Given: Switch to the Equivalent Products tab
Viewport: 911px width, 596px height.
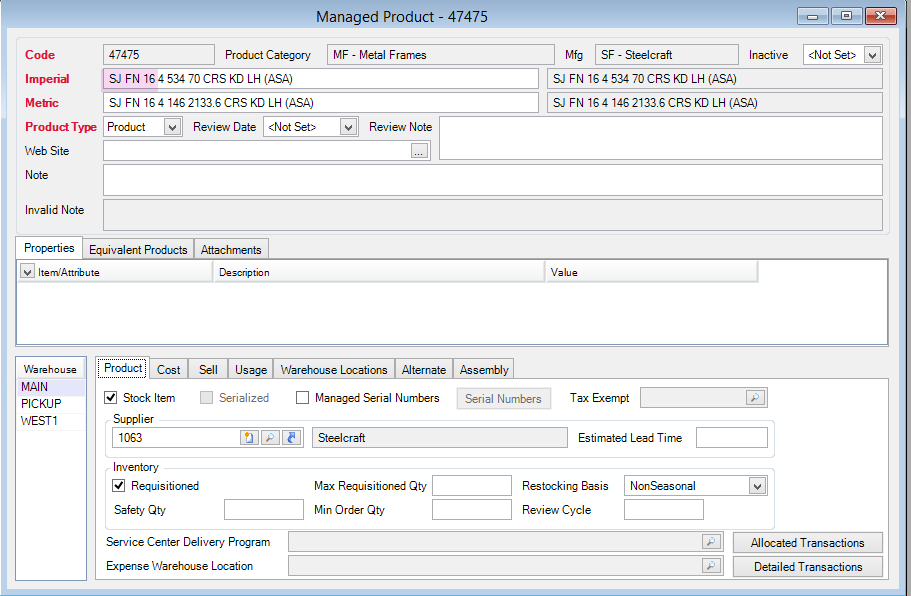Looking at the screenshot, I should 138,250.
